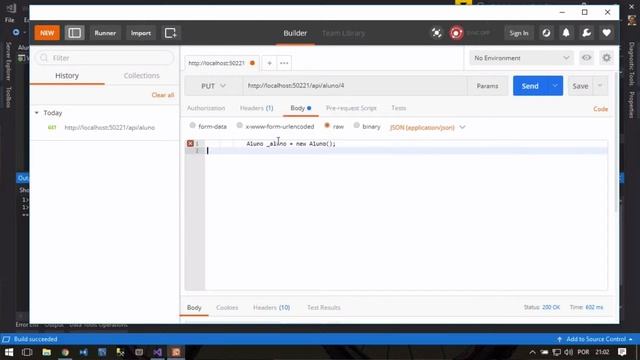The width and height of the screenshot is (640, 360).
Task: Select the binary radio button
Action: pyautogui.click(x=357, y=126)
